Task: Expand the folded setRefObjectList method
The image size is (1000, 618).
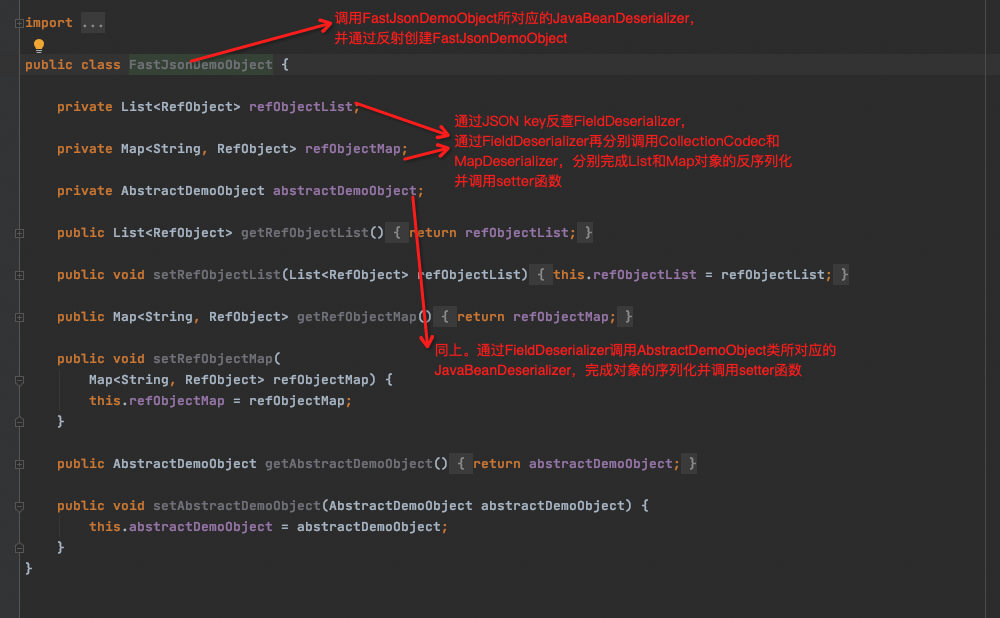Action: pyautogui.click(x=20, y=276)
